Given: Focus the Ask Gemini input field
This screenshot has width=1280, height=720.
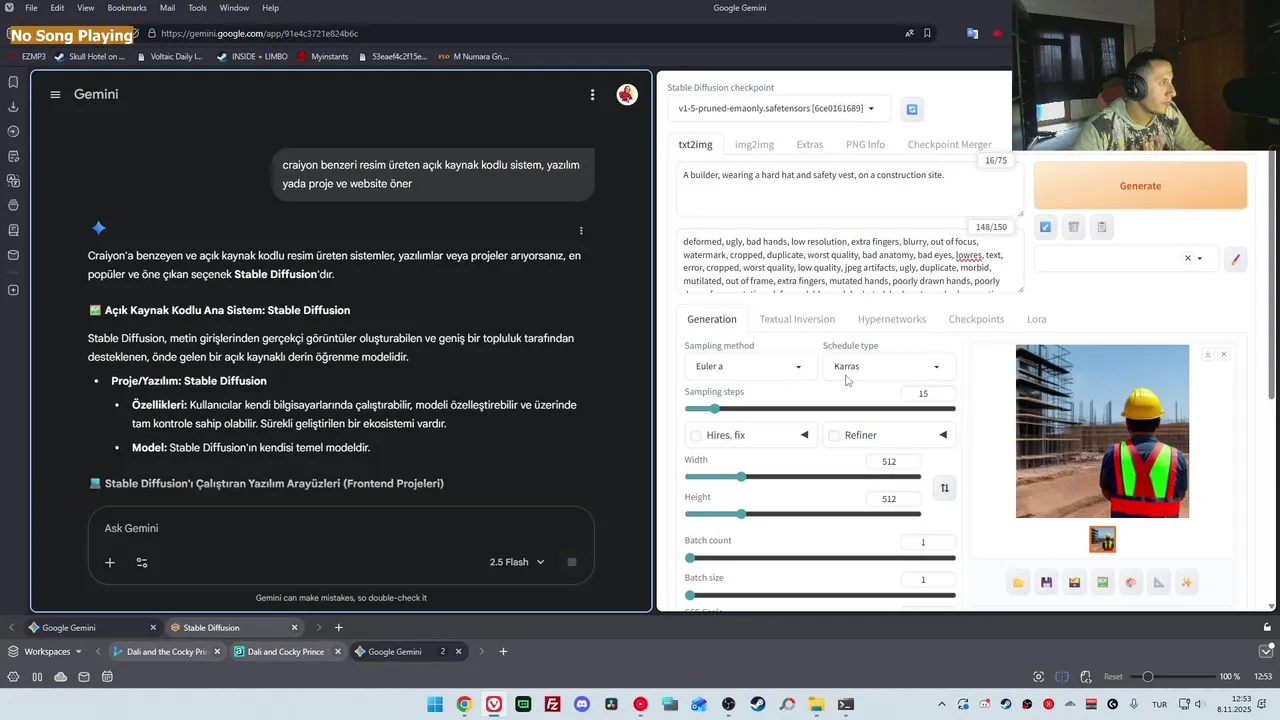Looking at the screenshot, I should pos(340,528).
